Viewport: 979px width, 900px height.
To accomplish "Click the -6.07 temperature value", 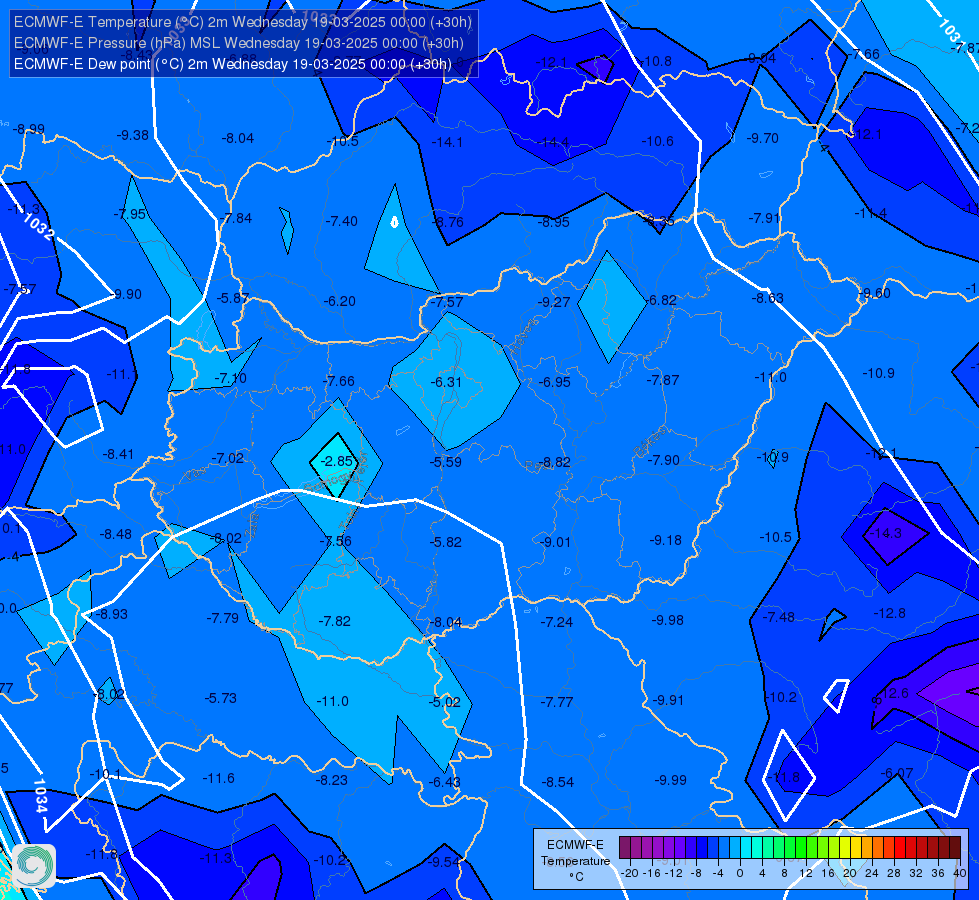I will (x=897, y=773).
